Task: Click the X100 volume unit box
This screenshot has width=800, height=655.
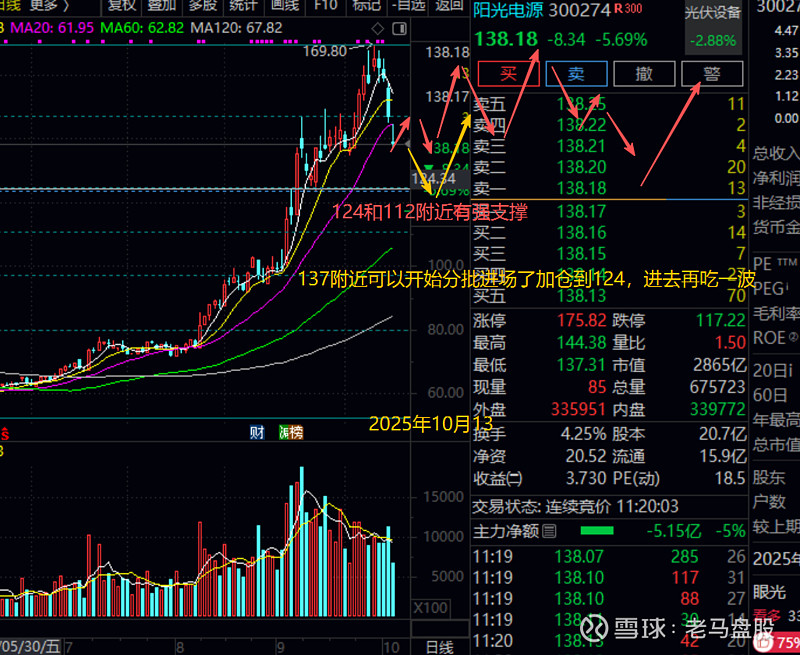Action: point(432,608)
